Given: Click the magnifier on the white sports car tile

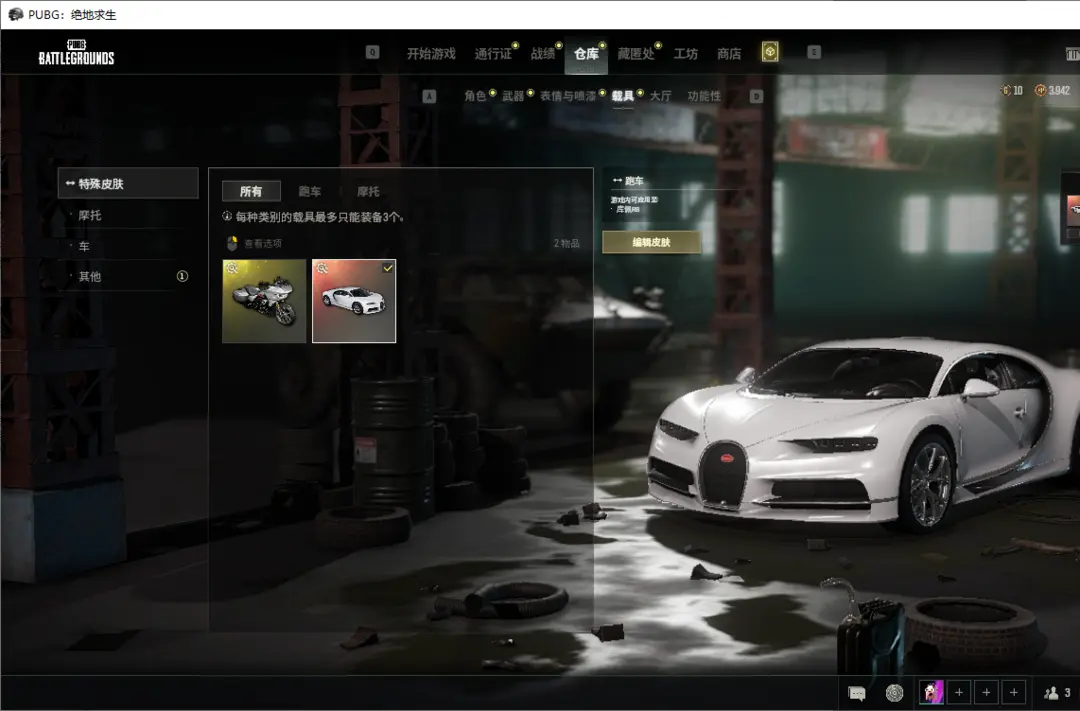Looking at the screenshot, I should coord(322,269).
